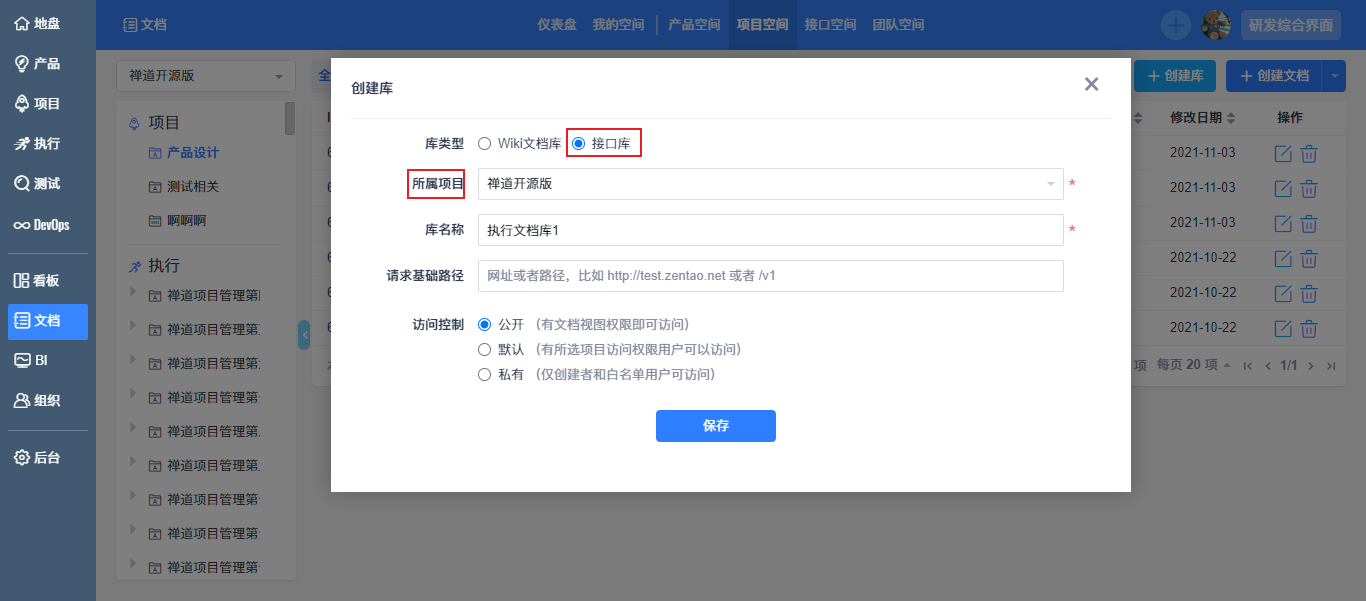
Task: Open the 禅道开源版 project selector
Action: point(205,75)
